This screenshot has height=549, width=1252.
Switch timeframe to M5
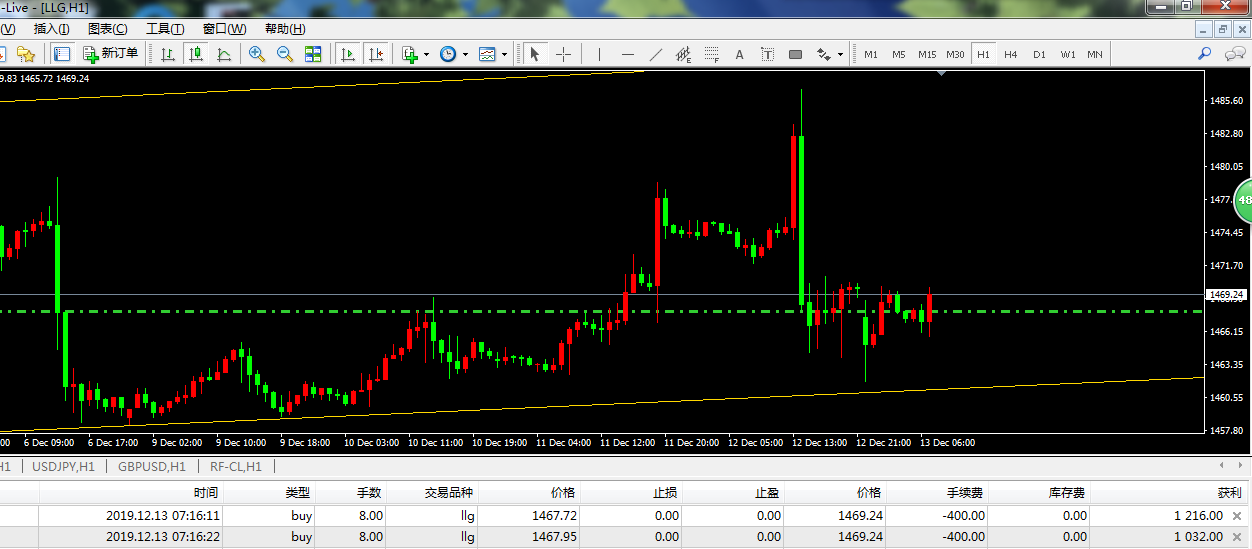tap(899, 54)
